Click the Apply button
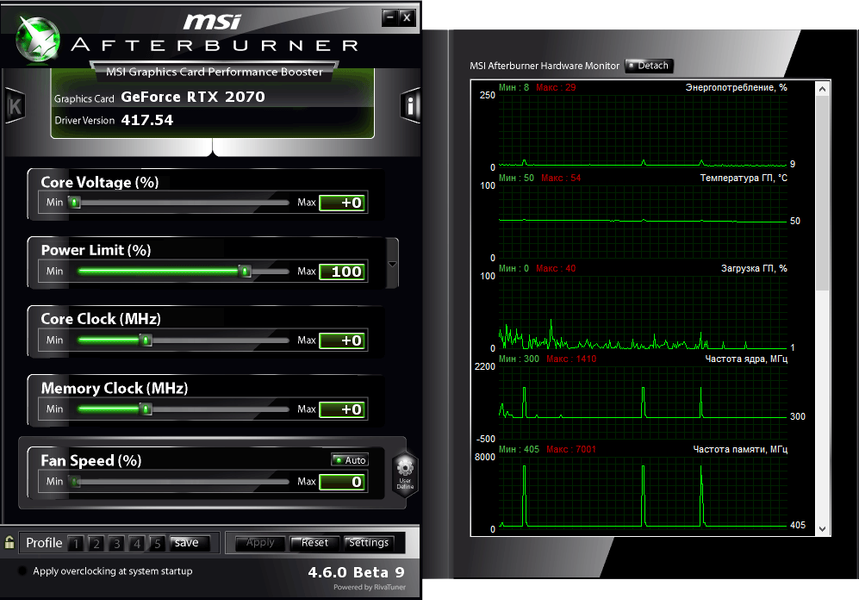The image size is (859, 600). tap(260, 542)
